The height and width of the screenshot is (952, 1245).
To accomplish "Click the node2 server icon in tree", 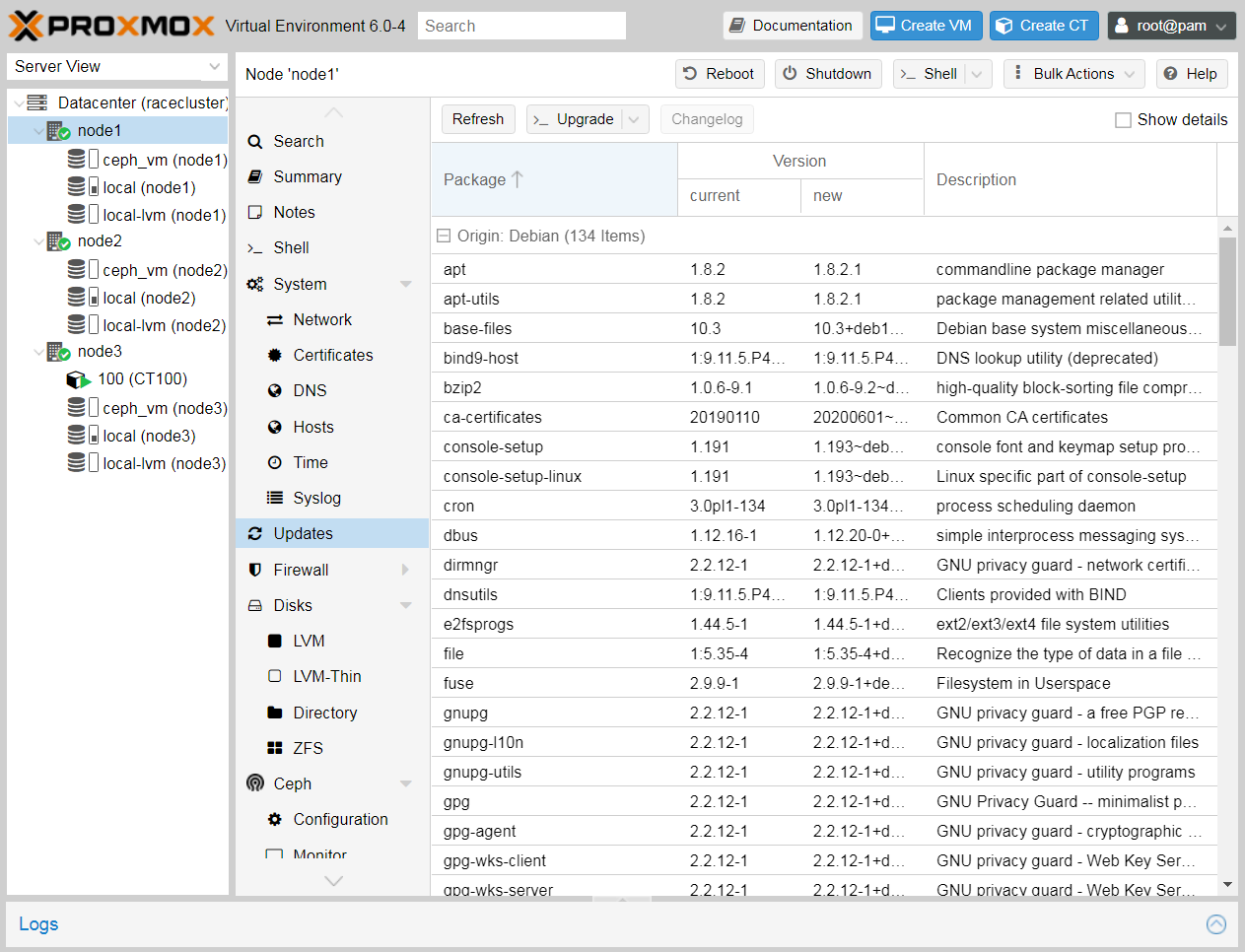I will 58,241.
